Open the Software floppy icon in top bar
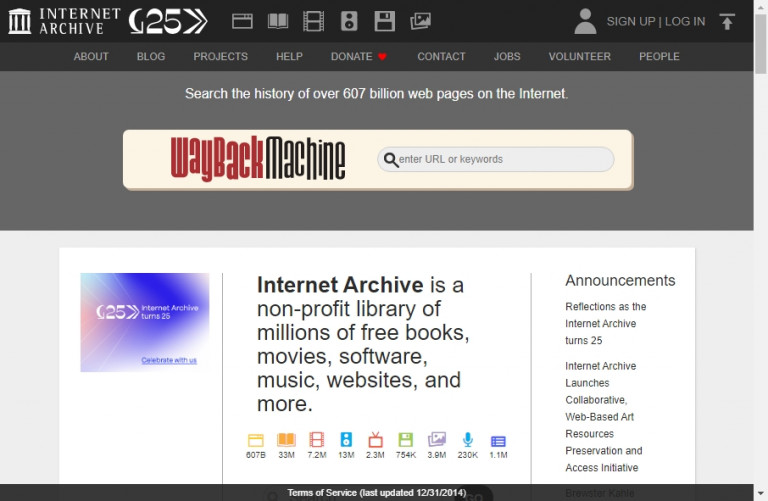Screen dimensions: 768x501 tap(384, 22)
